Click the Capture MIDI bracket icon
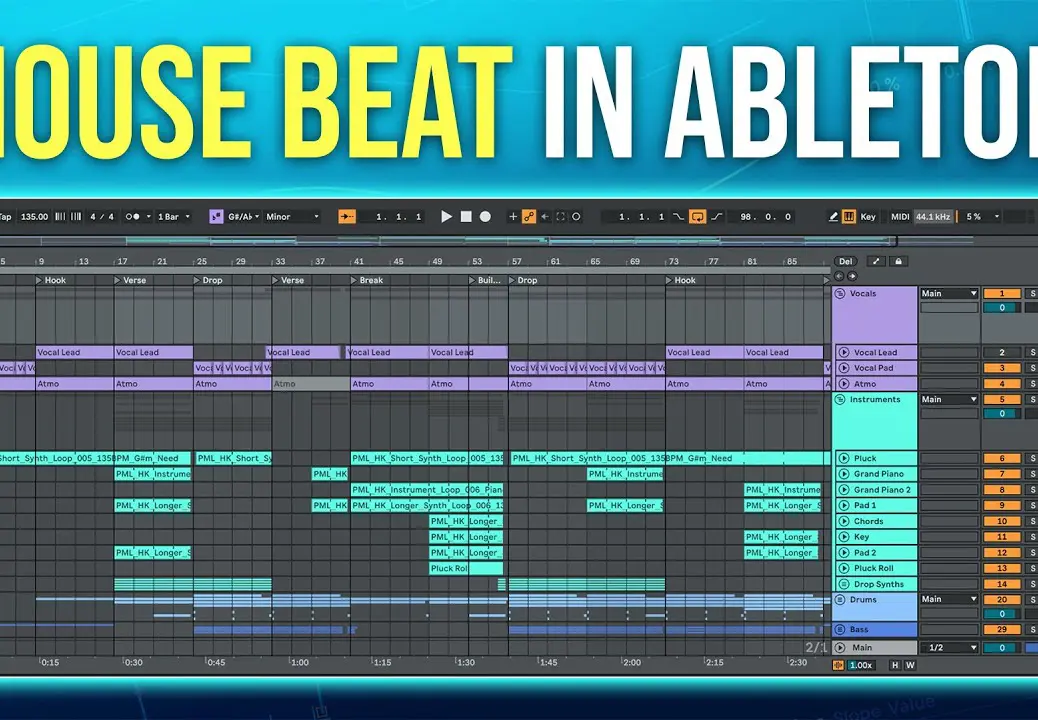Viewport: 1038px width, 720px height. click(561, 216)
